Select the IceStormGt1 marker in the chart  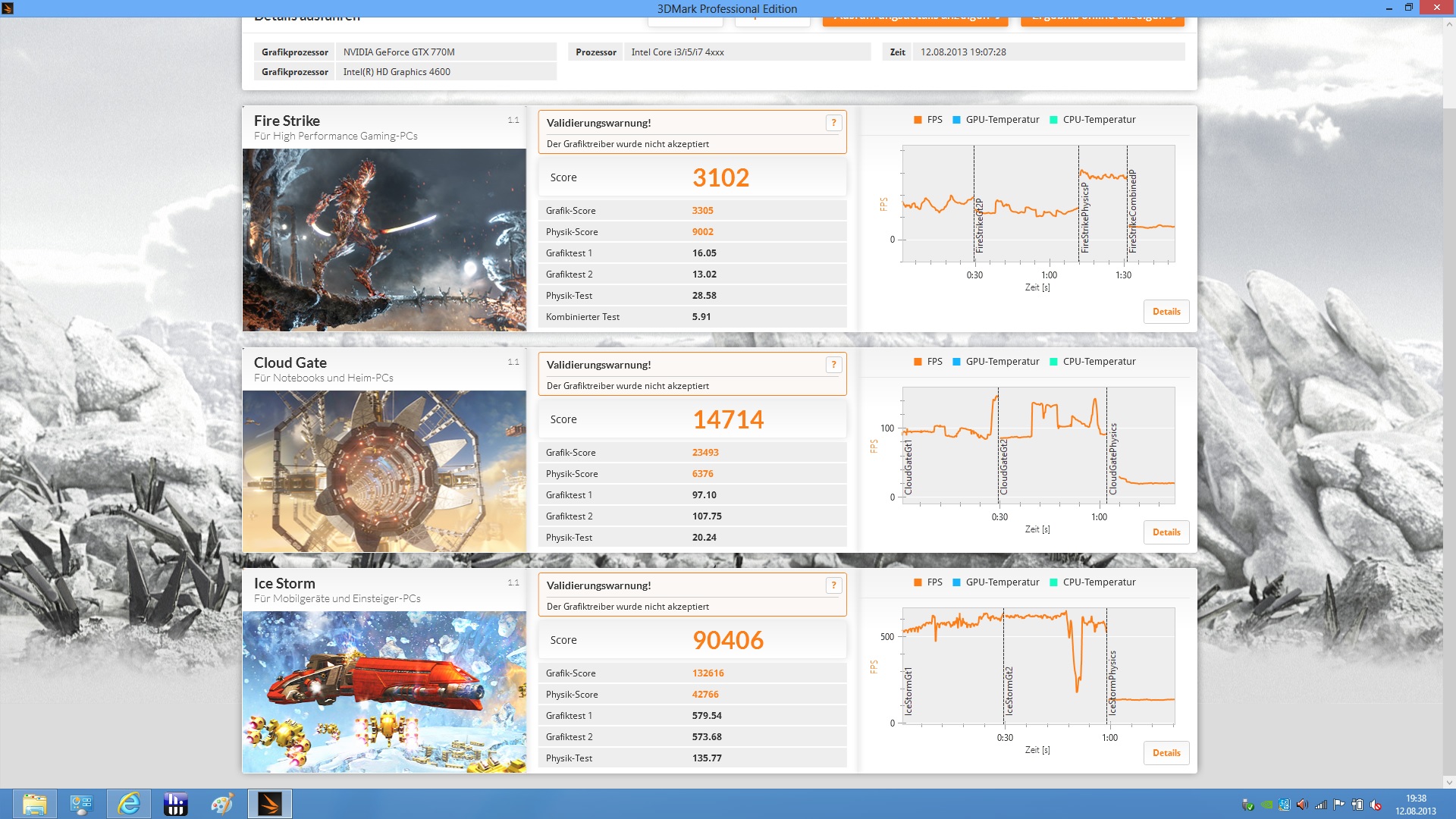point(908,692)
